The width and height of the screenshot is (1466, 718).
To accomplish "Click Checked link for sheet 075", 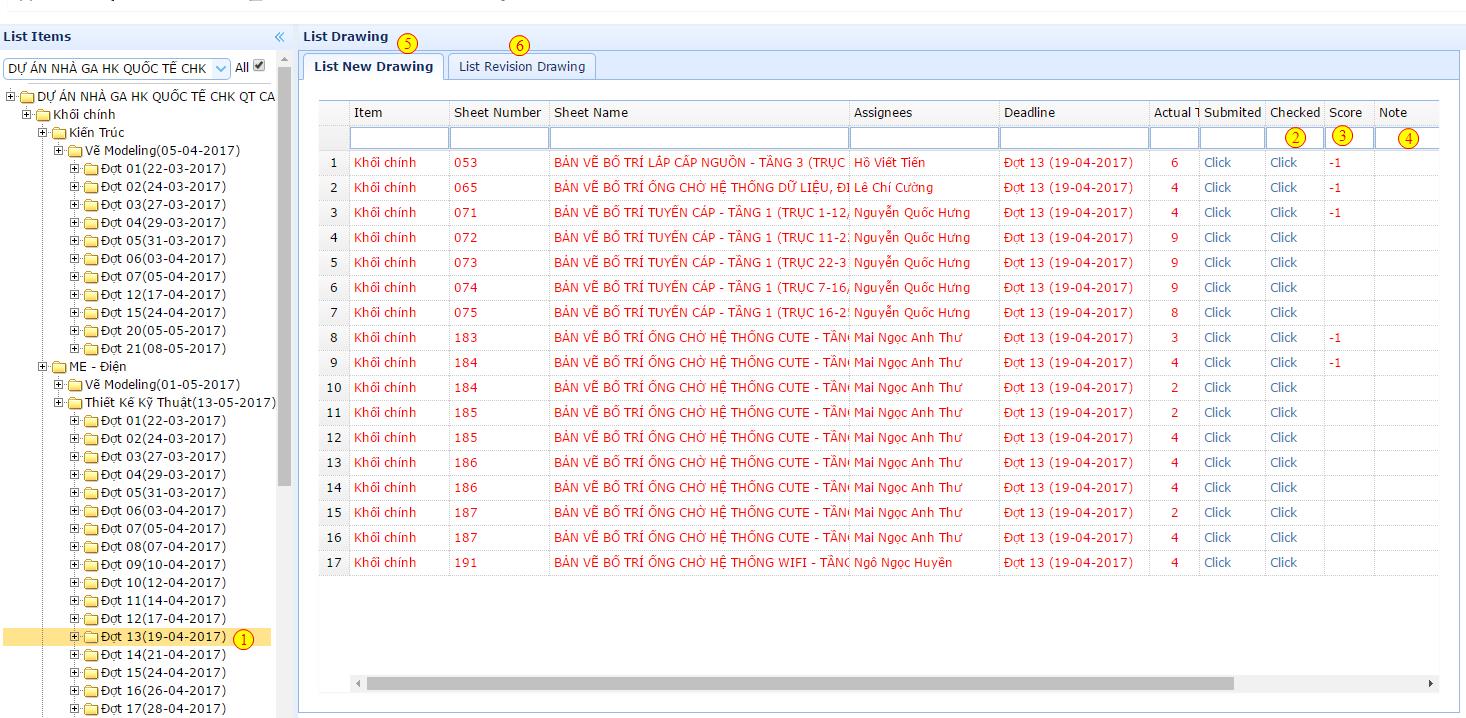I will (x=1283, y=313).
